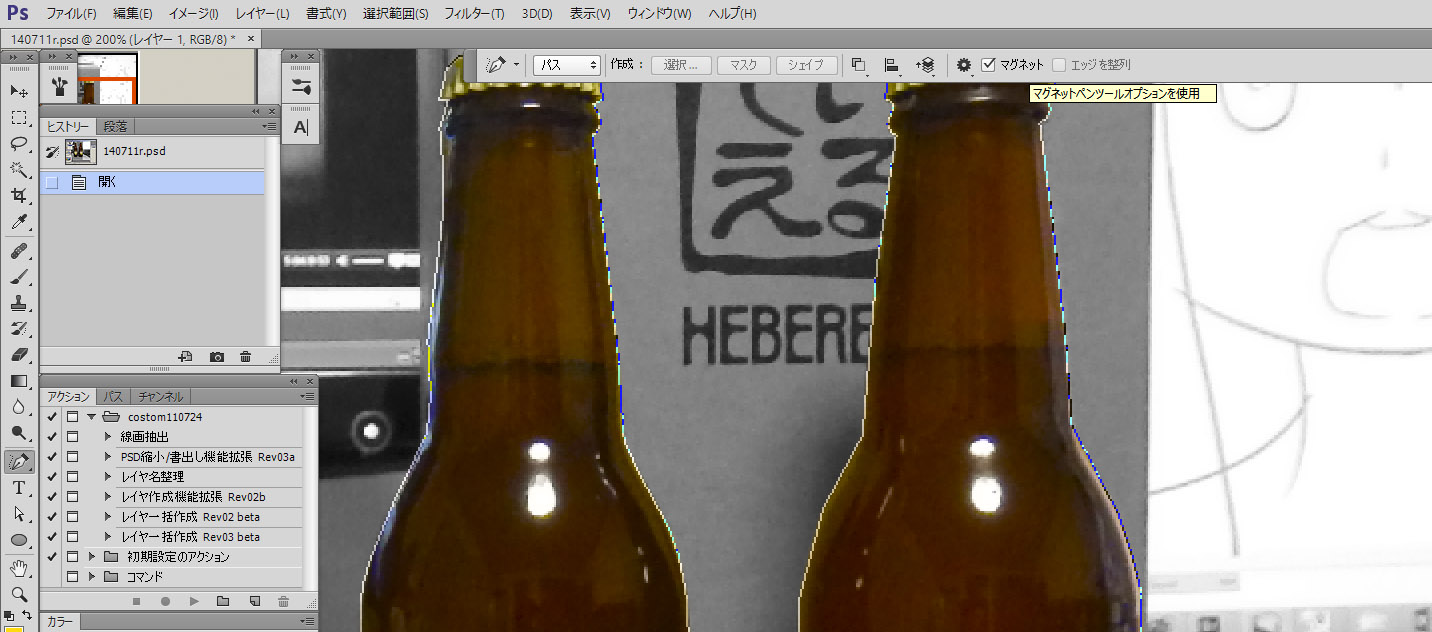This screenshot has height=632, width=1432.
Task: Delete current history state via trash icon
Action: click(245, 357)
